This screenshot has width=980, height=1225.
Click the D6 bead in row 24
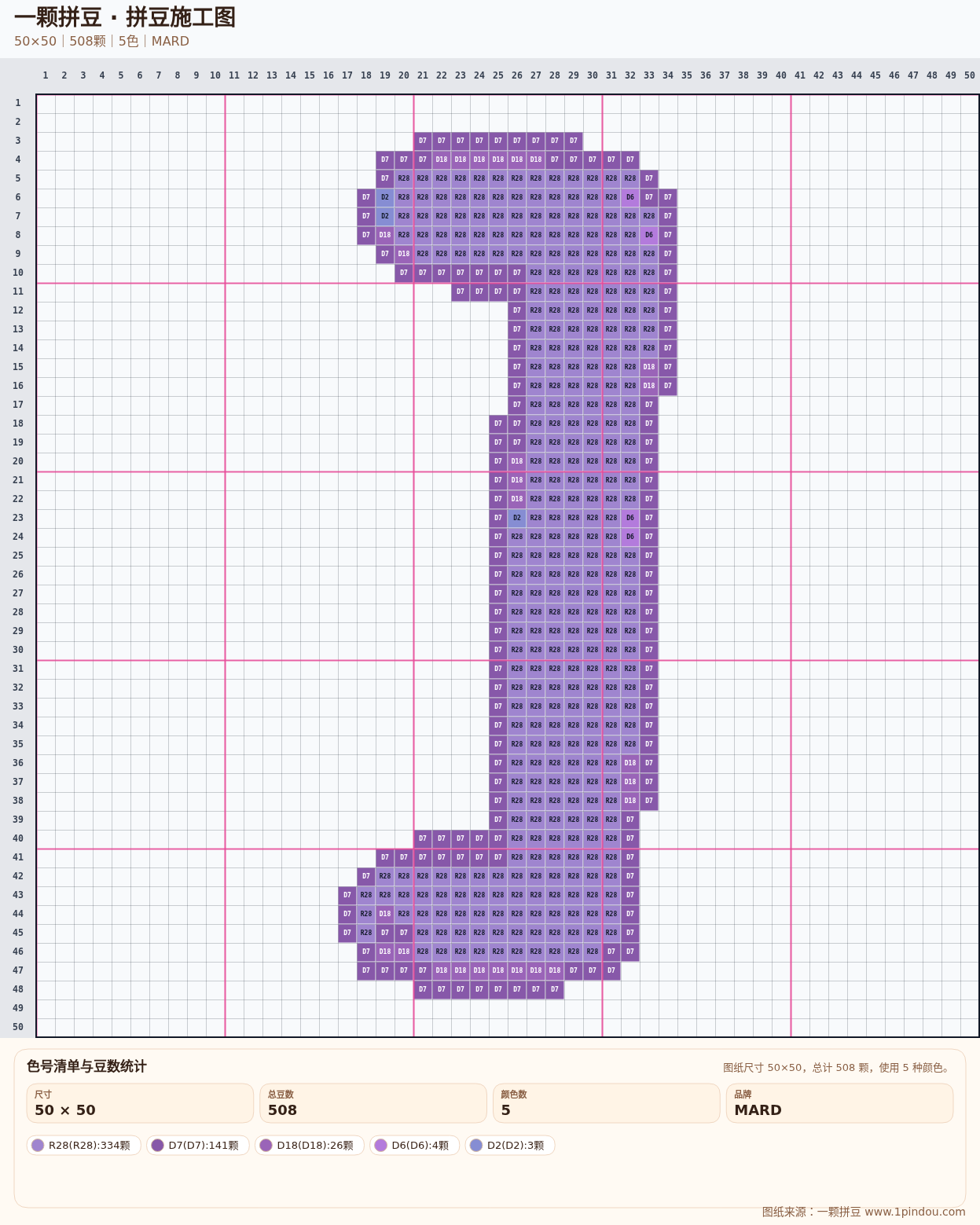point(630,537)
